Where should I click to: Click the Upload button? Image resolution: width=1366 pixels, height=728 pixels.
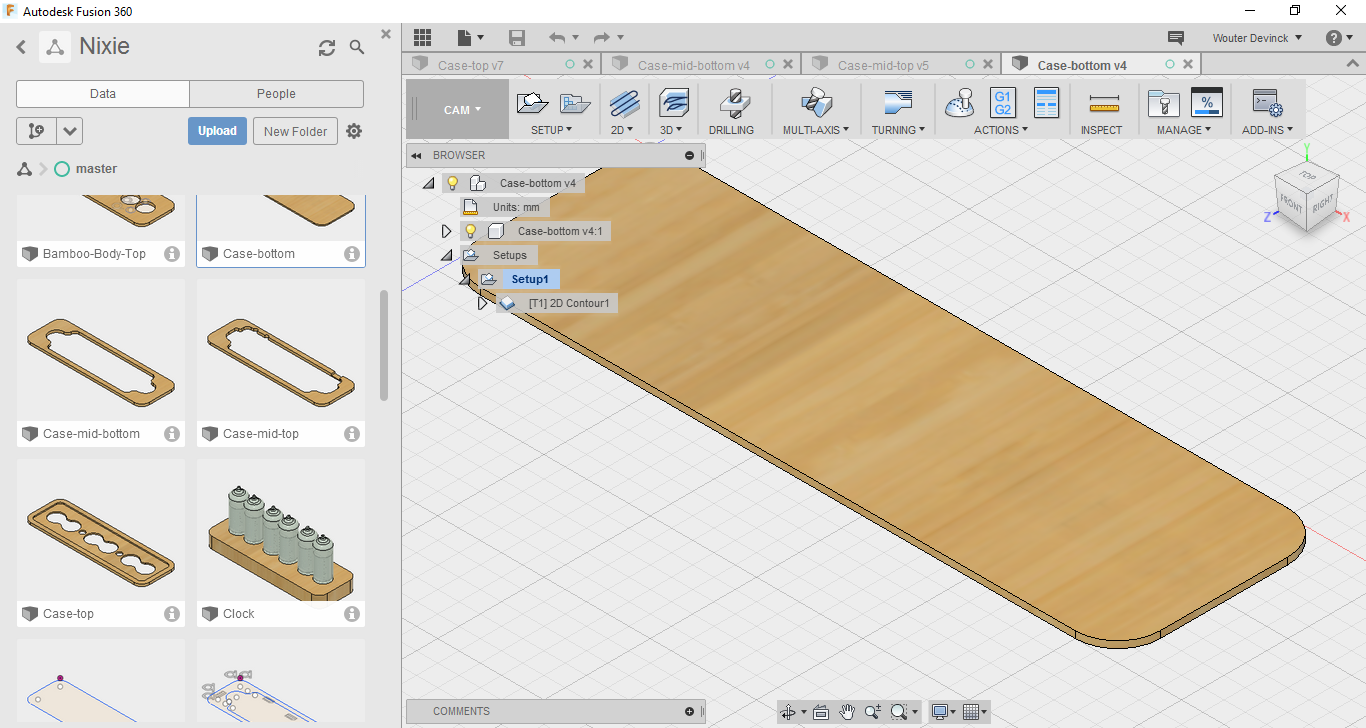217,131
